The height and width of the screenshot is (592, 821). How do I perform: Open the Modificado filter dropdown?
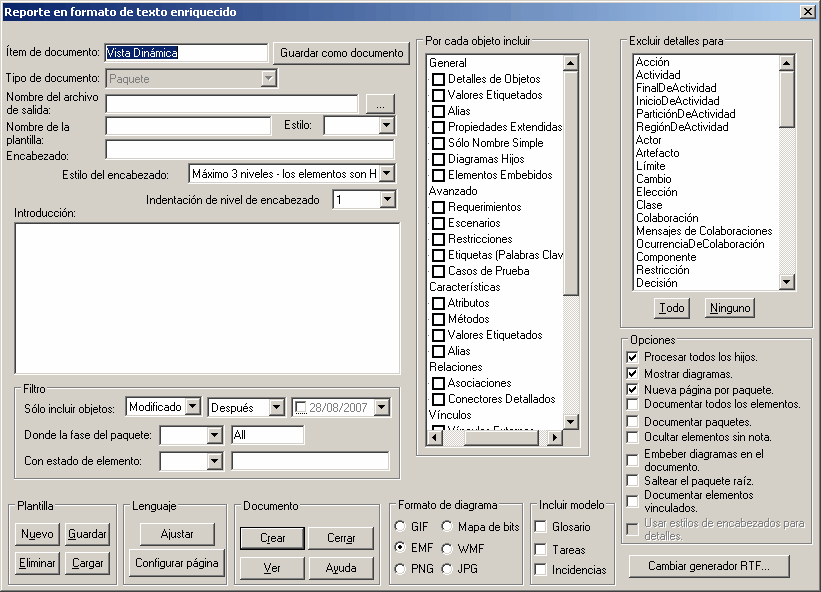pos(193,406)
